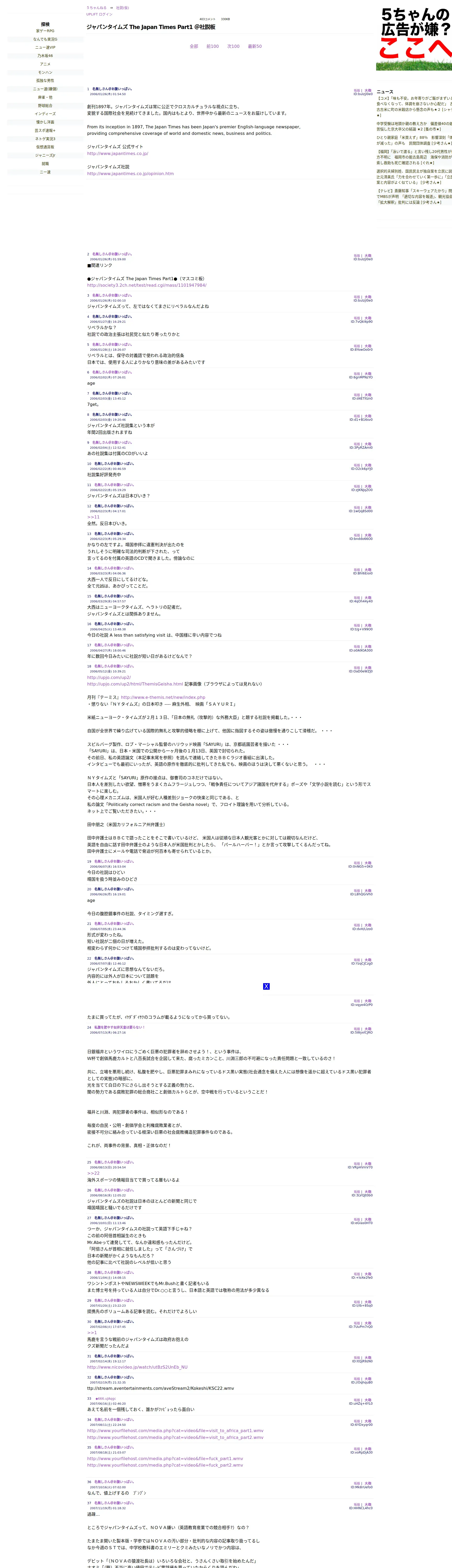Open 野球総合 board in sidebar
The width and height of the screenshot is (452, 1568).
[45, 105]
